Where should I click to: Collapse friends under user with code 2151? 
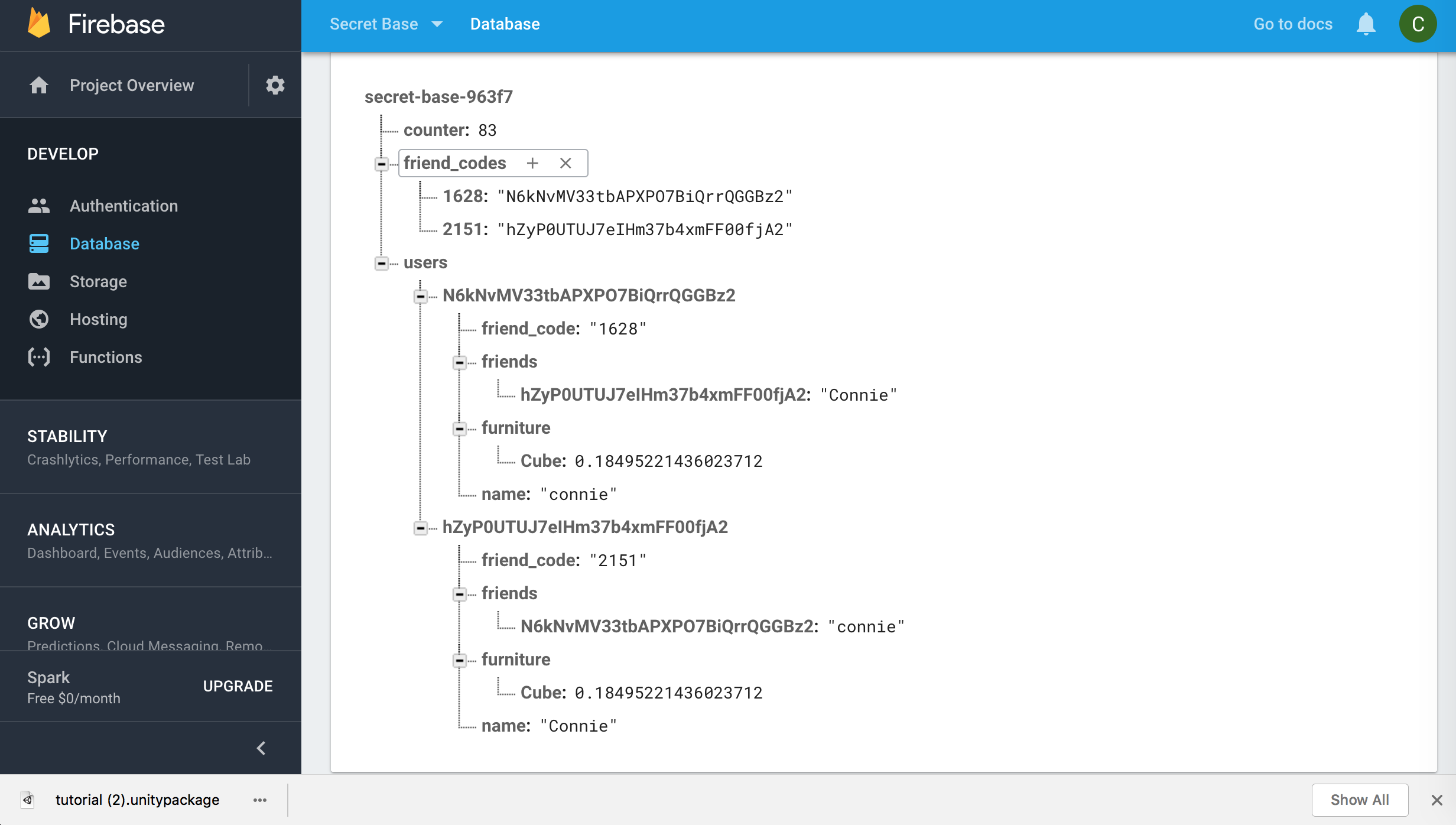tap(460, 594)
